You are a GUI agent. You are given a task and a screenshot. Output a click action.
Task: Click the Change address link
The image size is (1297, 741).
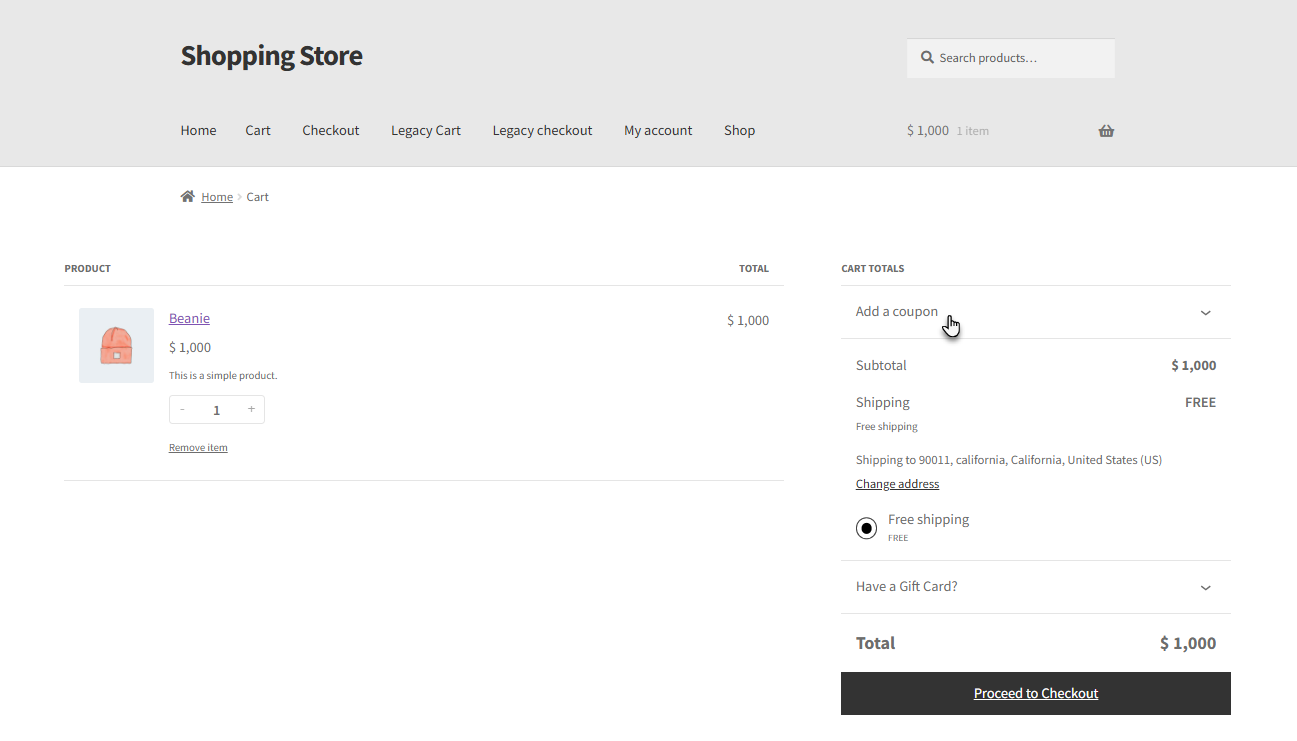point(897,484)
